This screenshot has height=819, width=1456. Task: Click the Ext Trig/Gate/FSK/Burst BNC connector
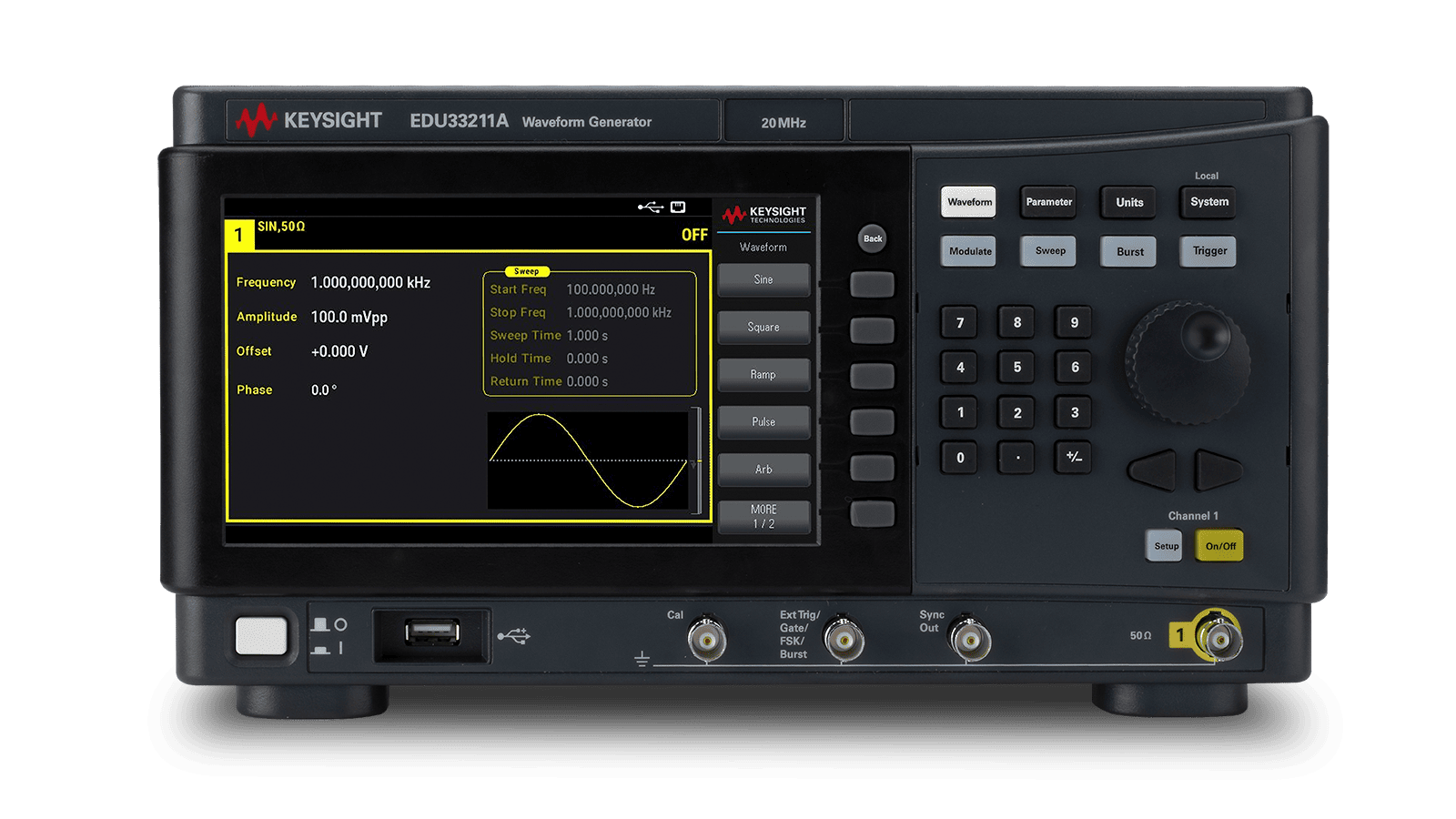click(844, 640)
